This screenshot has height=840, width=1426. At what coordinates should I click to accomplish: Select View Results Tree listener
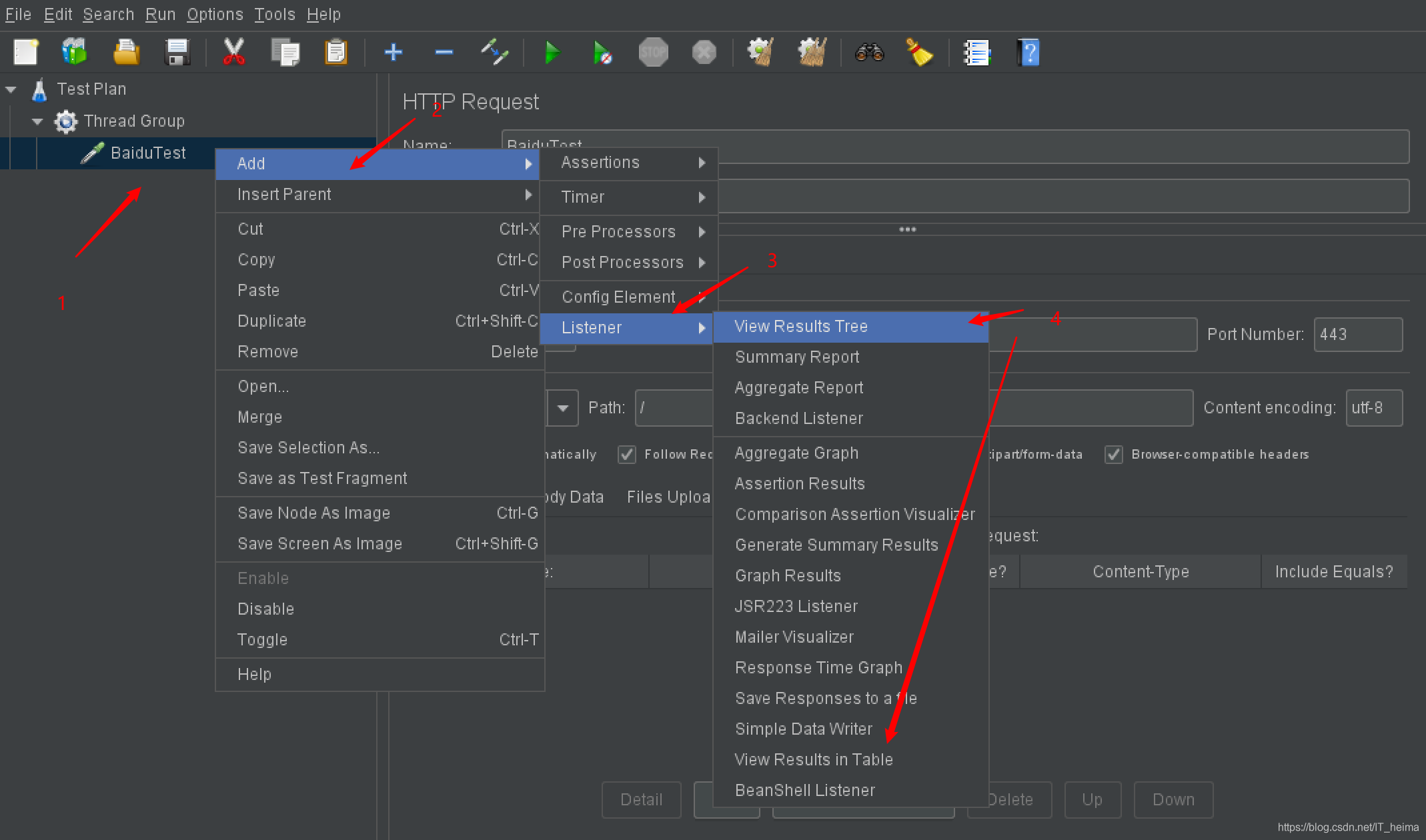pyautogui.click(x=800, y=326)
